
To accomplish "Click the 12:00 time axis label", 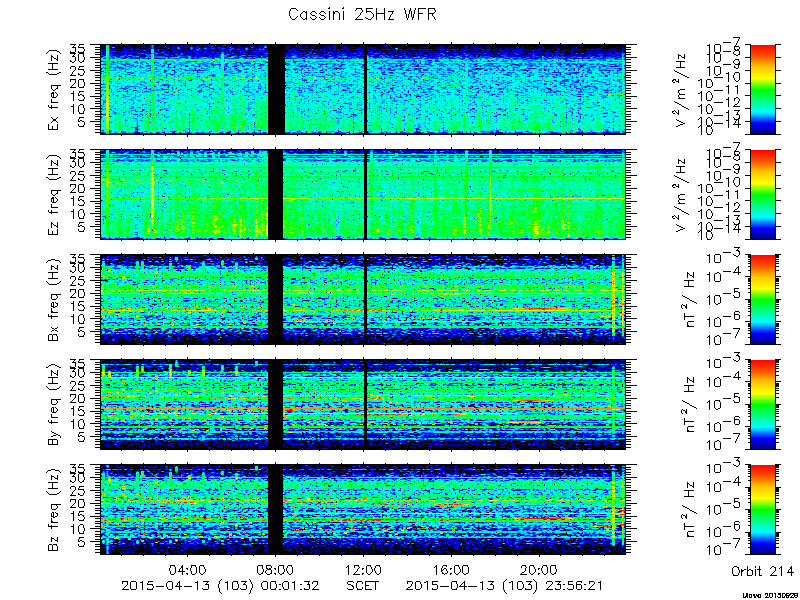I will [x=363, y=570].
